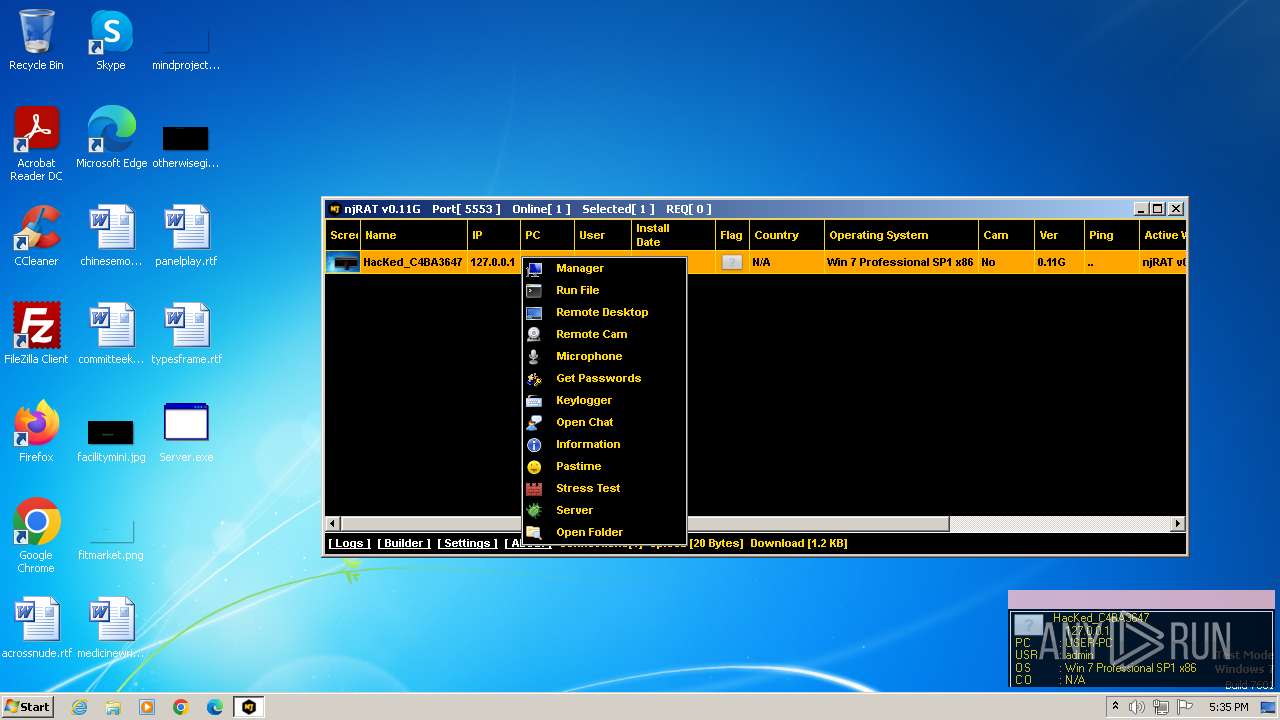Click the unknown flag image in row
This screenshot has height=720, width=1280.
[x=732, y=262]
